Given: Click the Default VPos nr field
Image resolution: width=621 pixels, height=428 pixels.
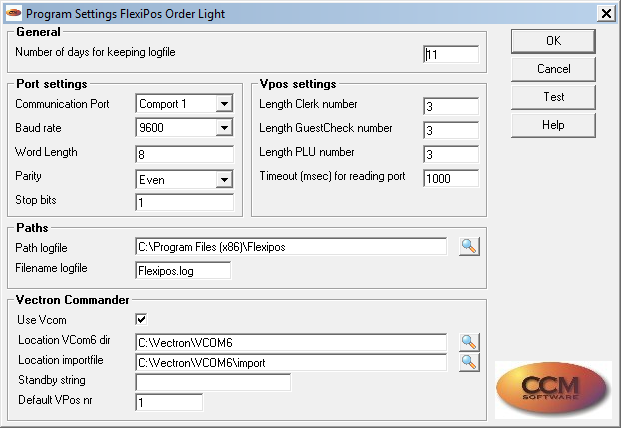Looking at the screenshot, I should click(169, 402).
